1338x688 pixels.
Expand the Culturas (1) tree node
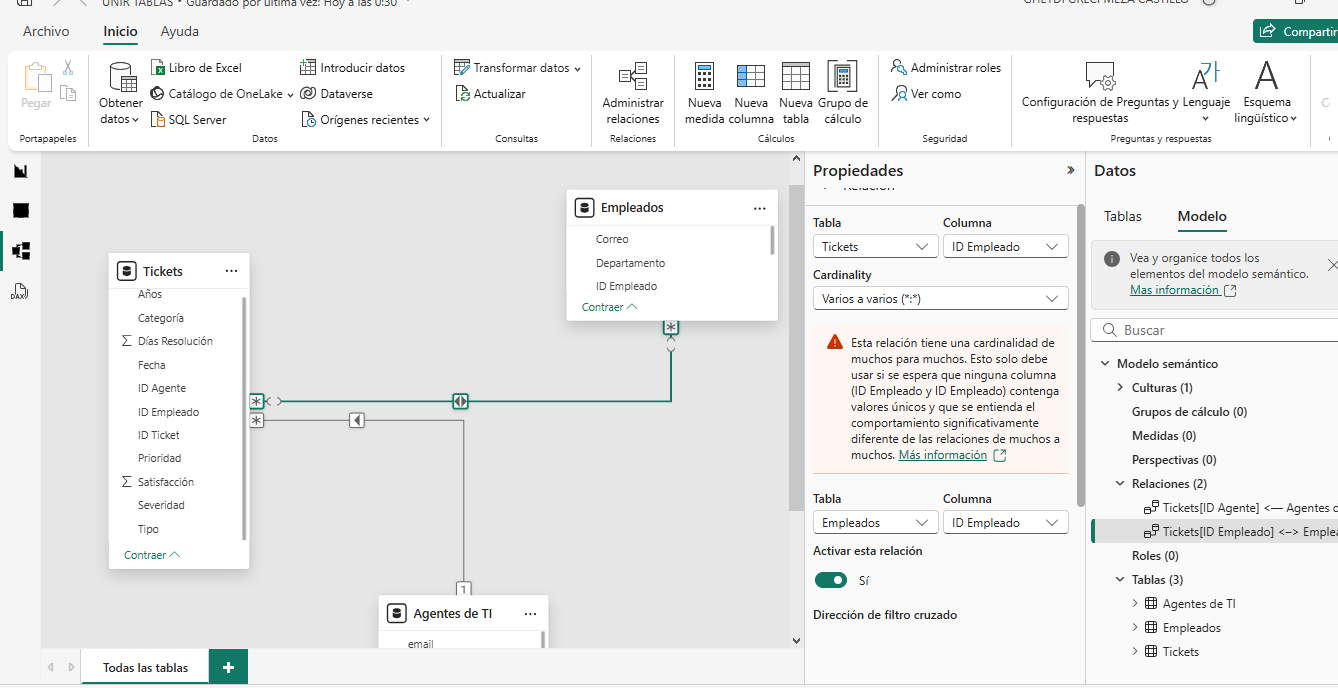(1120, 388)
